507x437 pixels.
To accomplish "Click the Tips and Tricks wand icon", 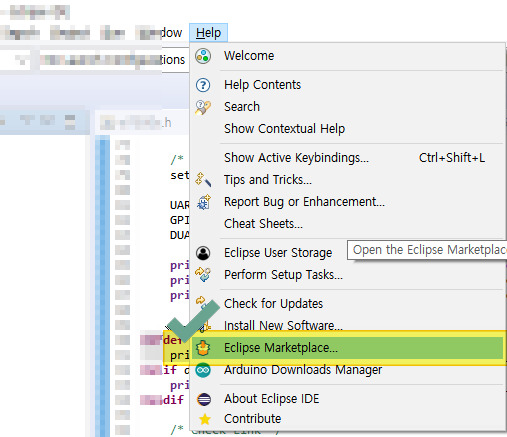I will point(203,180).
